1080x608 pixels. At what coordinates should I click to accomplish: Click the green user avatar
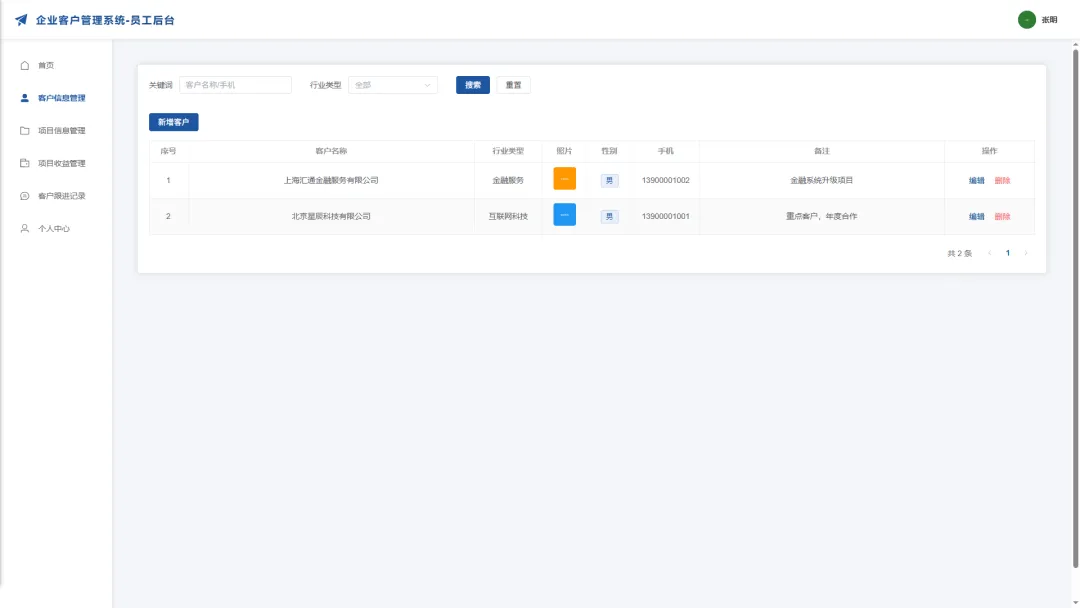point(1026,20)
